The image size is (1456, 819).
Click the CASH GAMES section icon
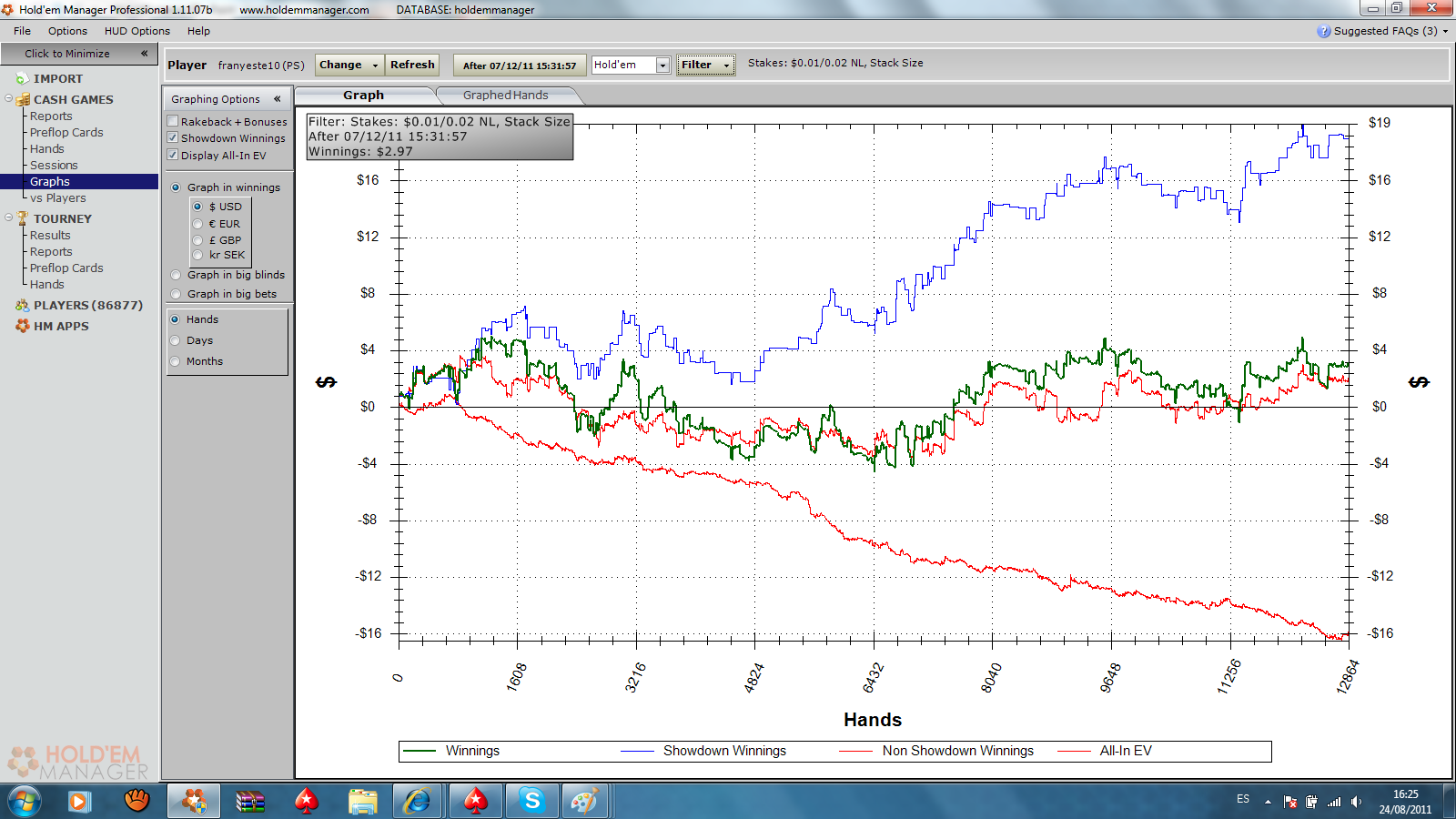click(23, 99)
